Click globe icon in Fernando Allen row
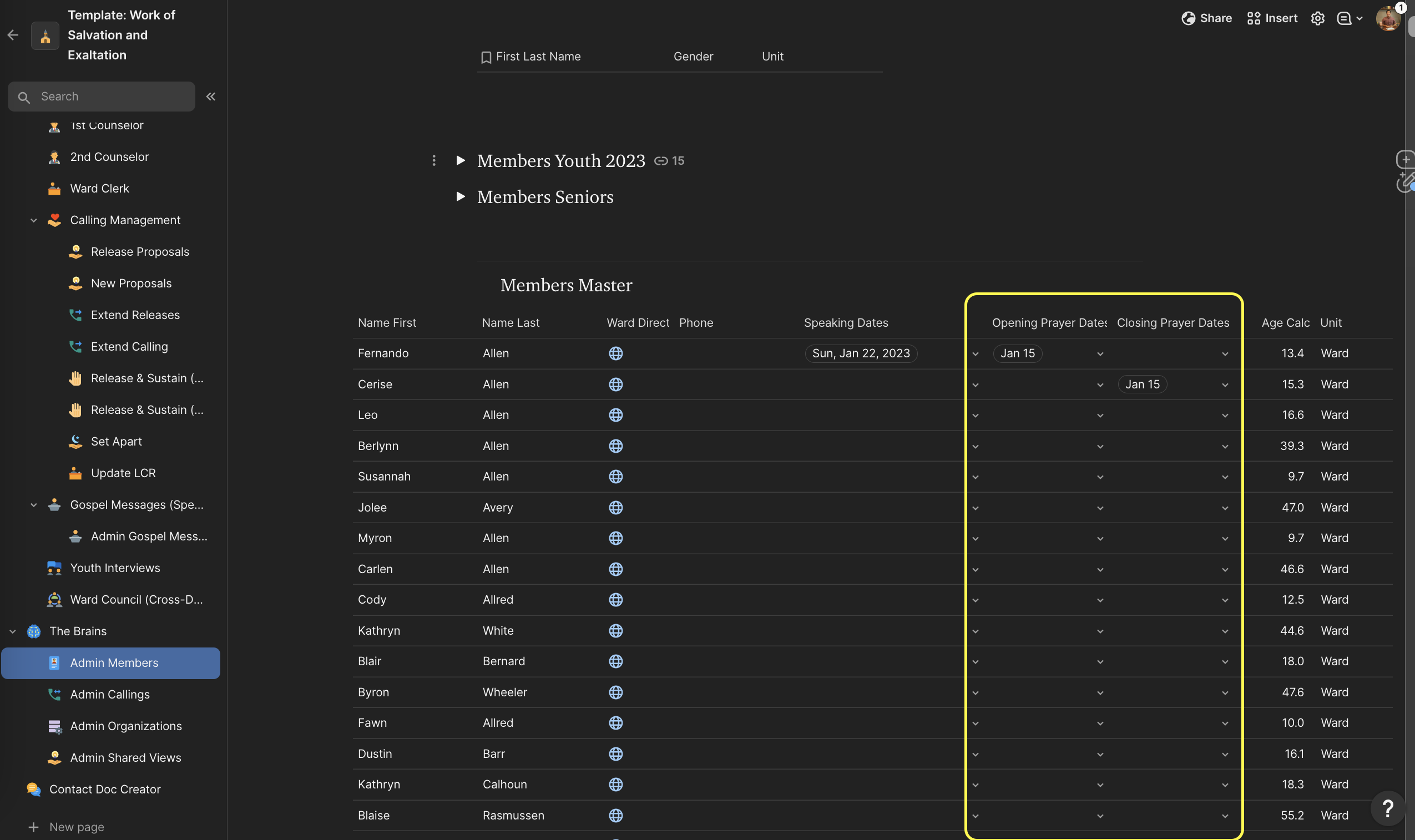 pyautogui.click(x=615, y=353)
